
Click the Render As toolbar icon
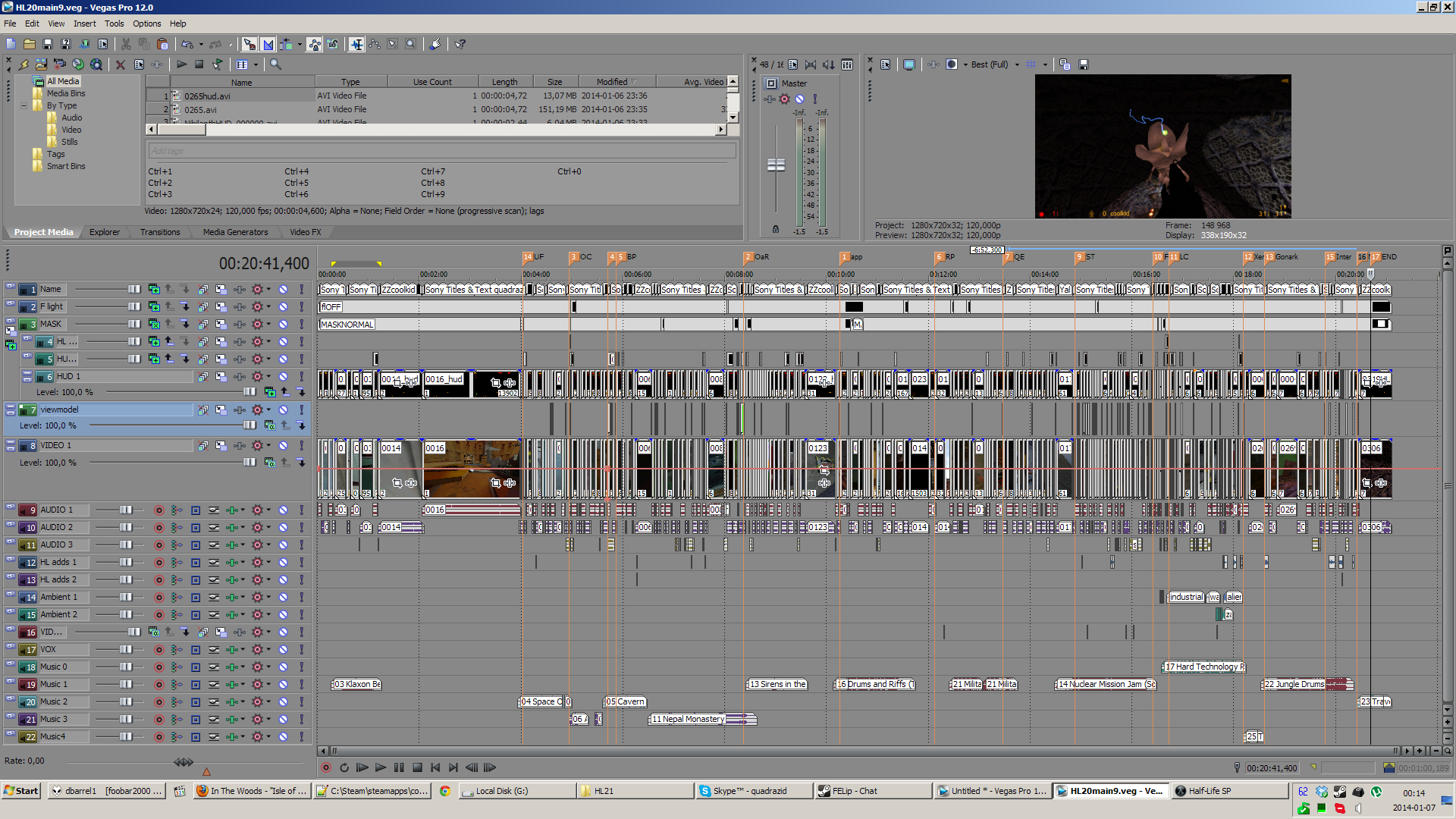(x=84, y=45)
